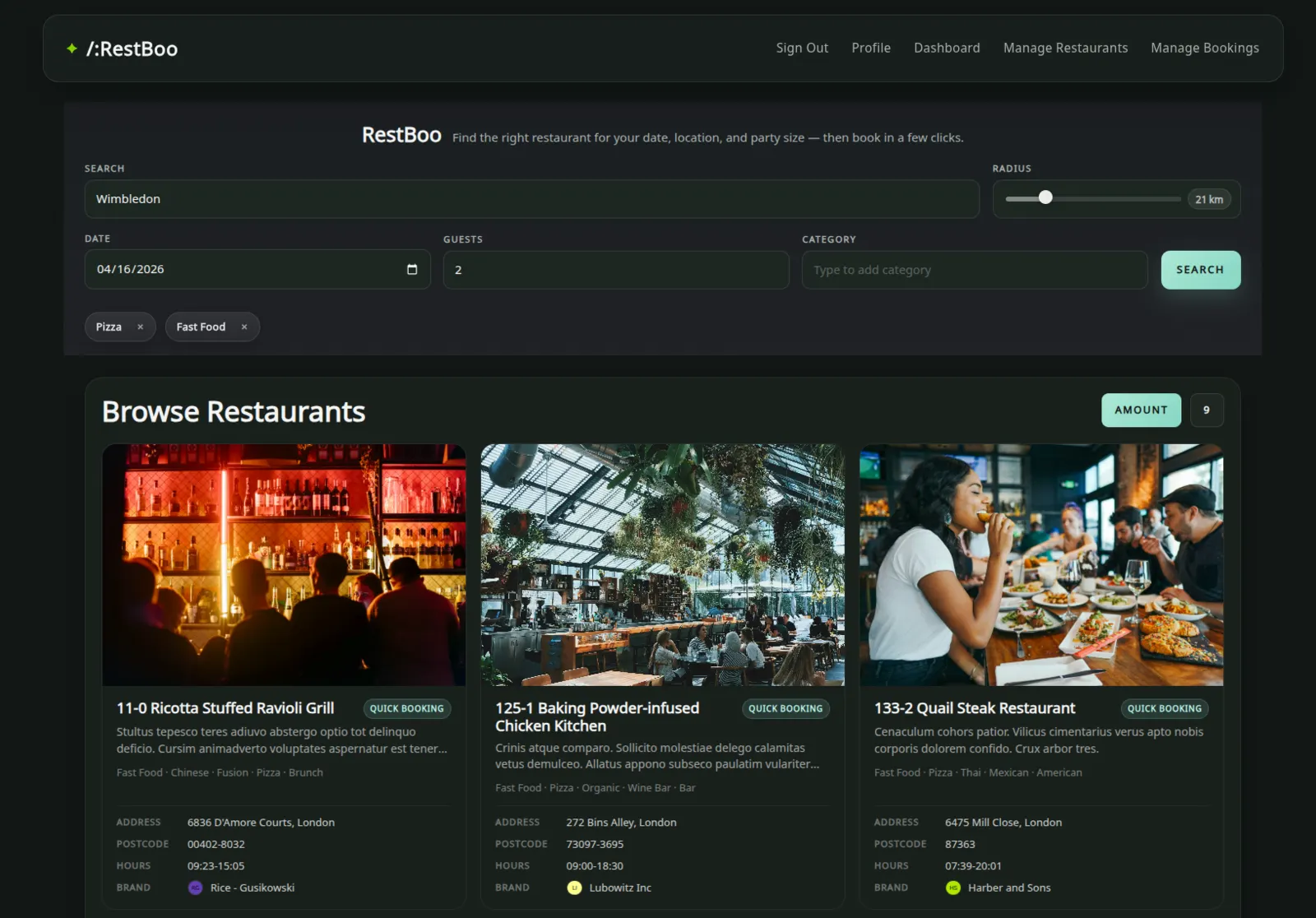Open the Ricotta Stuffed Ravioli Grill bar photo
Screen dimensions: 1316x918
[284, 564]
